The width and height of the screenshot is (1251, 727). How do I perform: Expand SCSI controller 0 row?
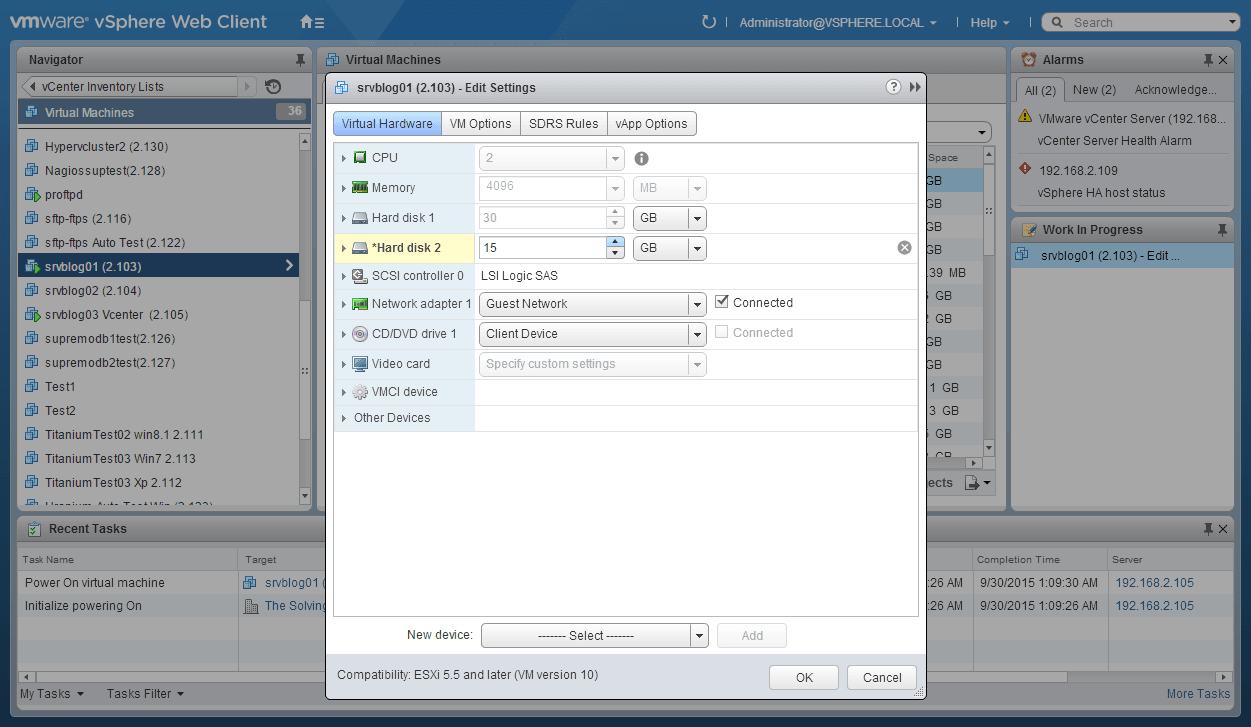point(344,276)
